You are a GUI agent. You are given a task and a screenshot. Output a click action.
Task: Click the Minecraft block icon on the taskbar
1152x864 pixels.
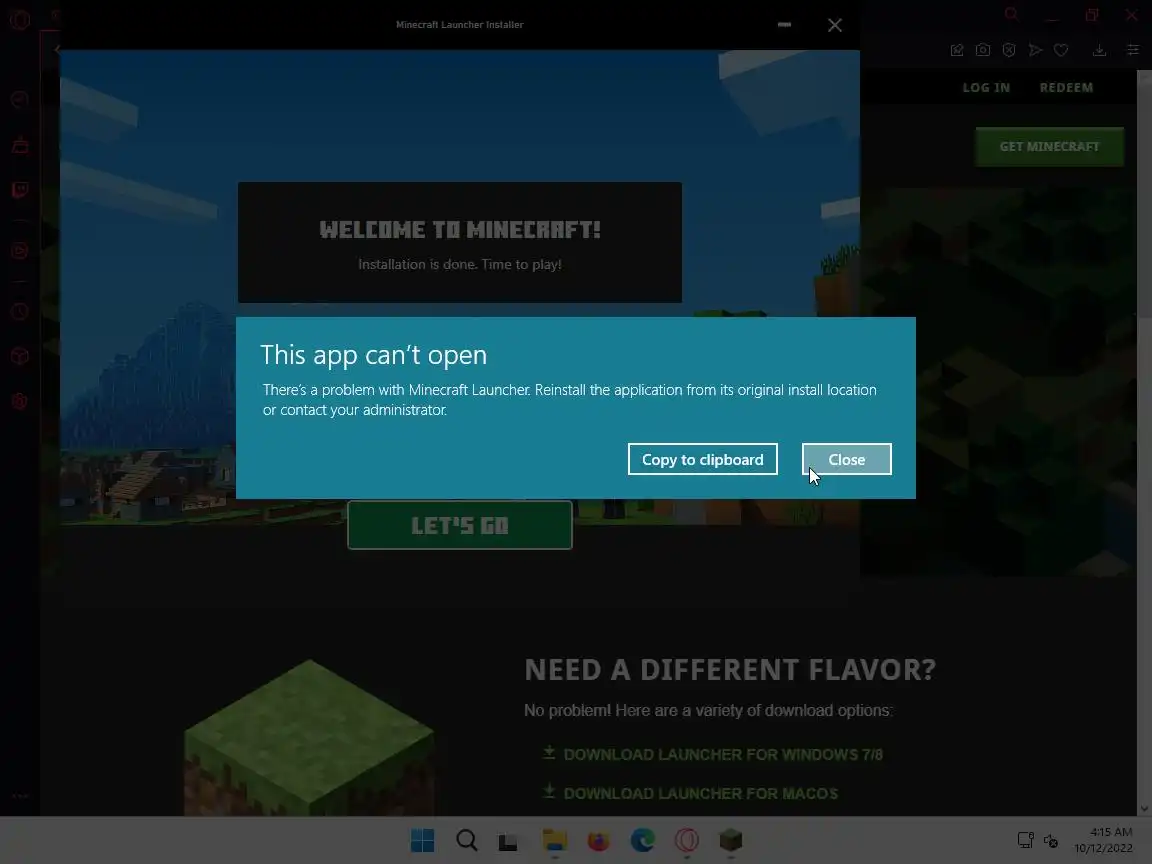point(731,840)
